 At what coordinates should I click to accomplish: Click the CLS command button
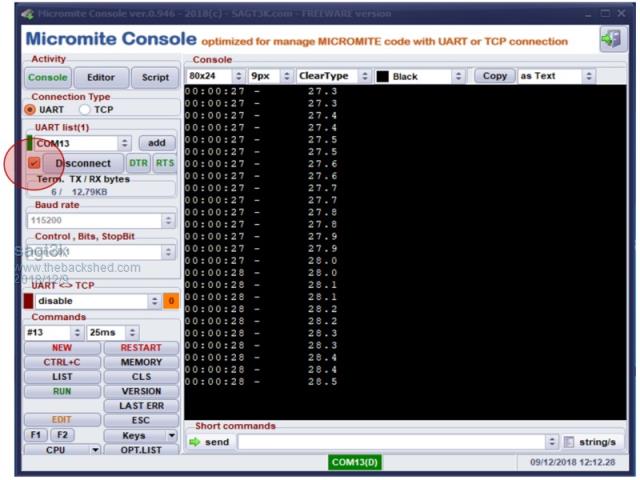[x=141, y=377]
